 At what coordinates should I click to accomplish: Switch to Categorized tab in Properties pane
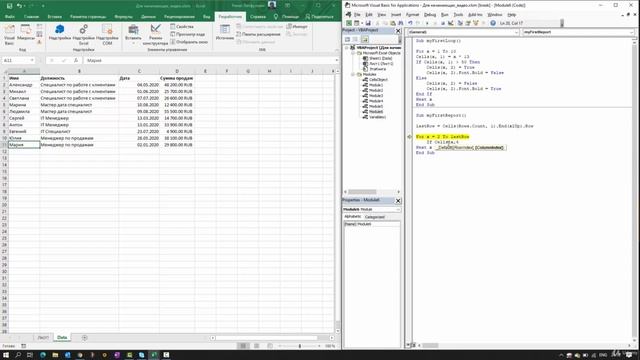click(x=374, y=217)
